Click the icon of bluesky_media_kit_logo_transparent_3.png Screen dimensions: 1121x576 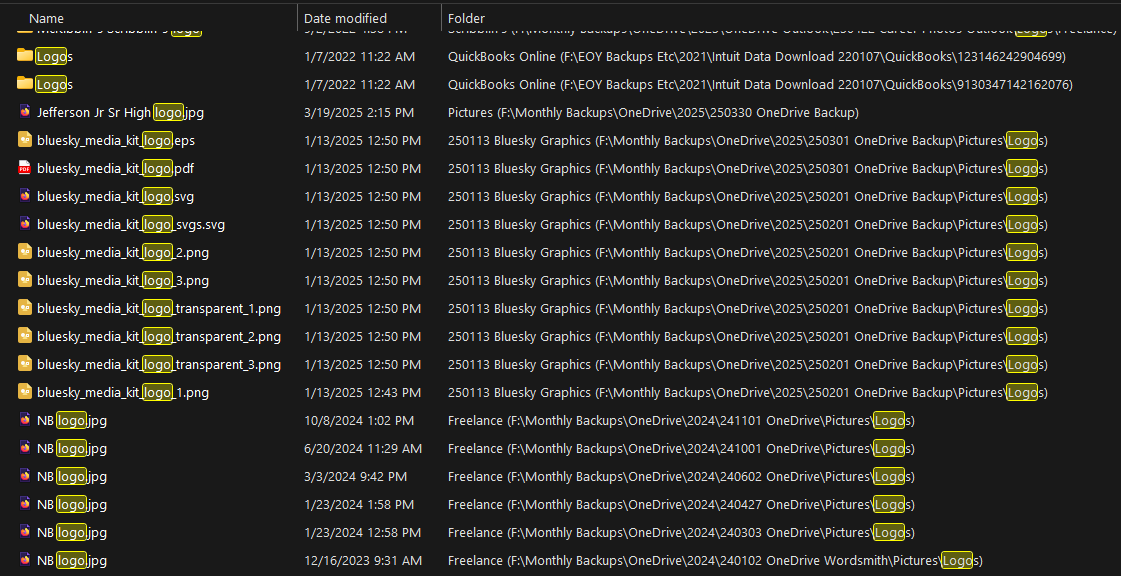[25, 364]
